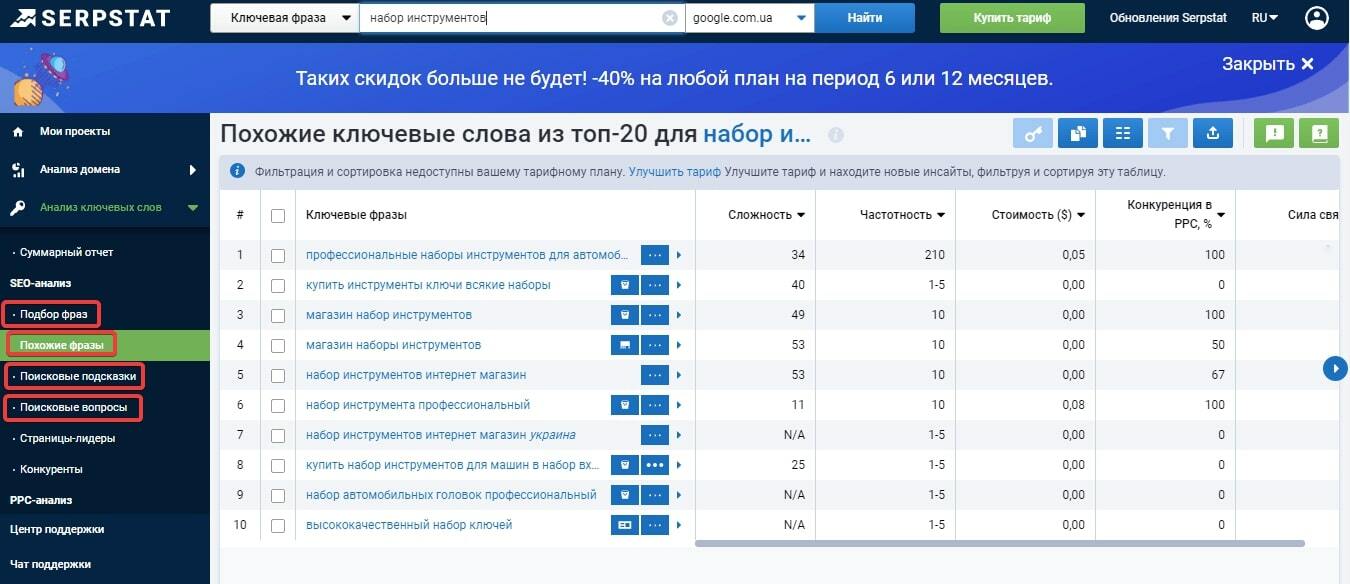Check the box for row 7 with 'украина'
The width and height of the screenshot is (1350, 584).
tap(278, 435)
